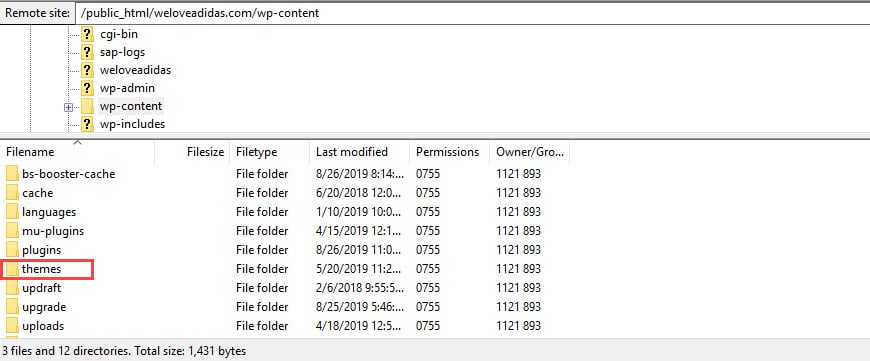The height and width of the screenshot is (361, 870).
Task: Select weloveadidas in the remote tree
Action: (135, 70)
